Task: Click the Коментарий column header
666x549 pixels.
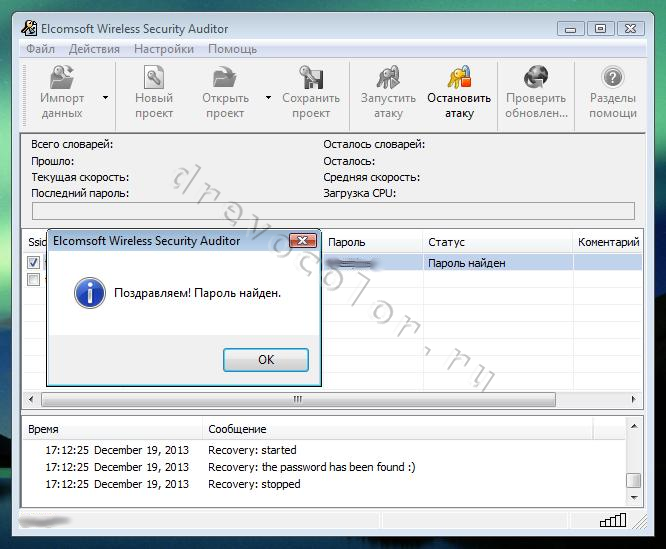Action: 608,242
